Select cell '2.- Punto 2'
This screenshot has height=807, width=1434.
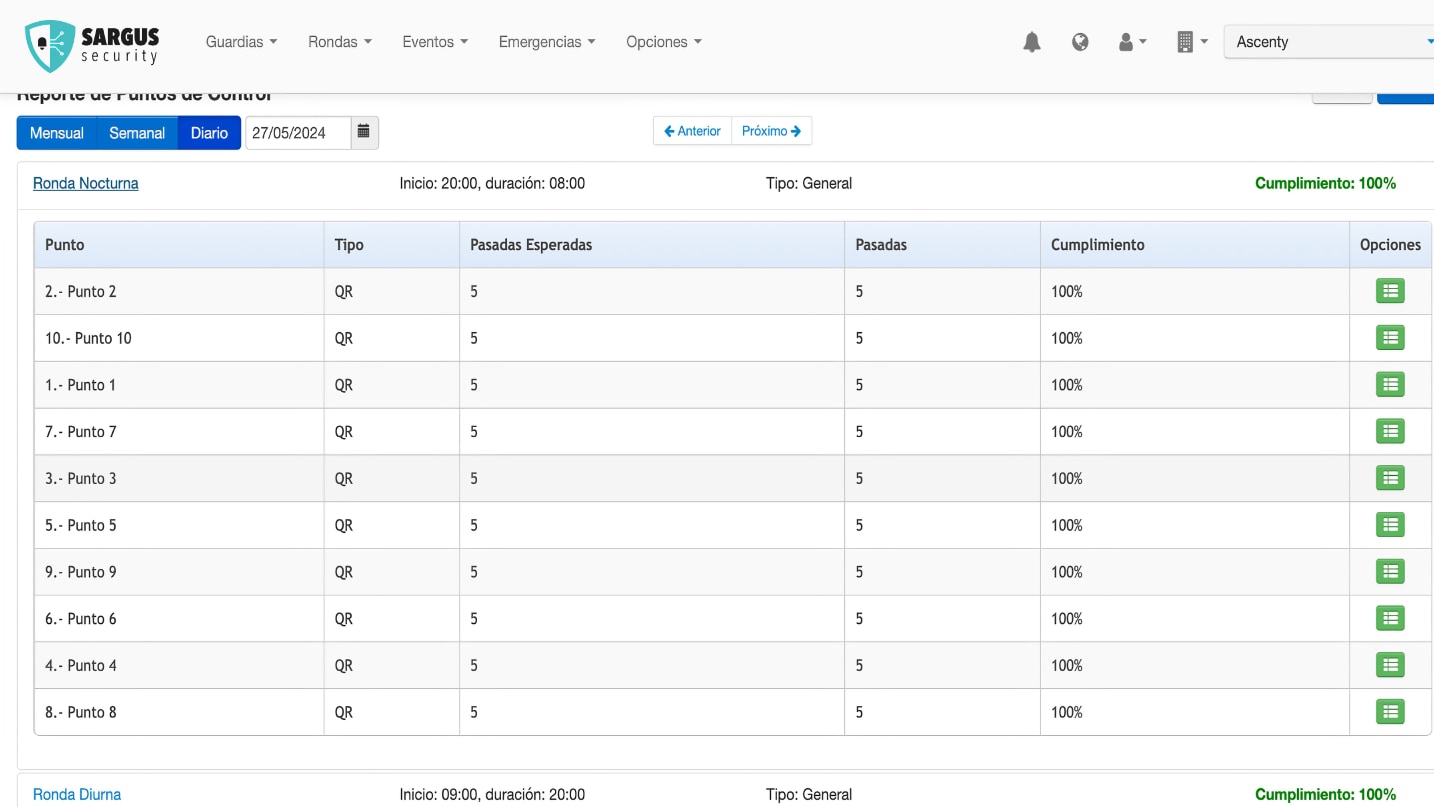click(x=179, y=291)
